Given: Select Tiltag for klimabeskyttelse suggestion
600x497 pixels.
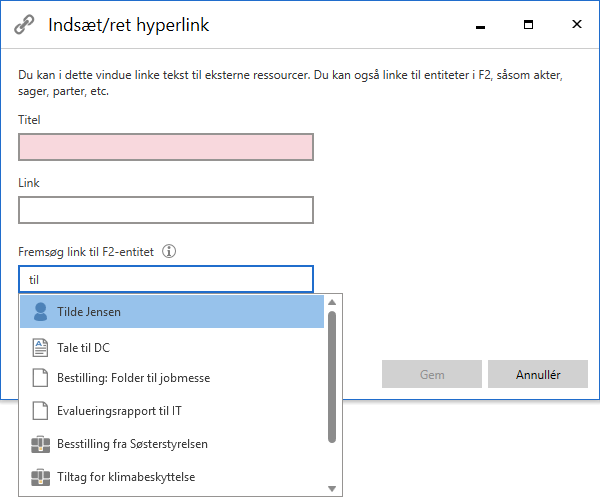Looking at the screenshot, I should tap(172, 477).
